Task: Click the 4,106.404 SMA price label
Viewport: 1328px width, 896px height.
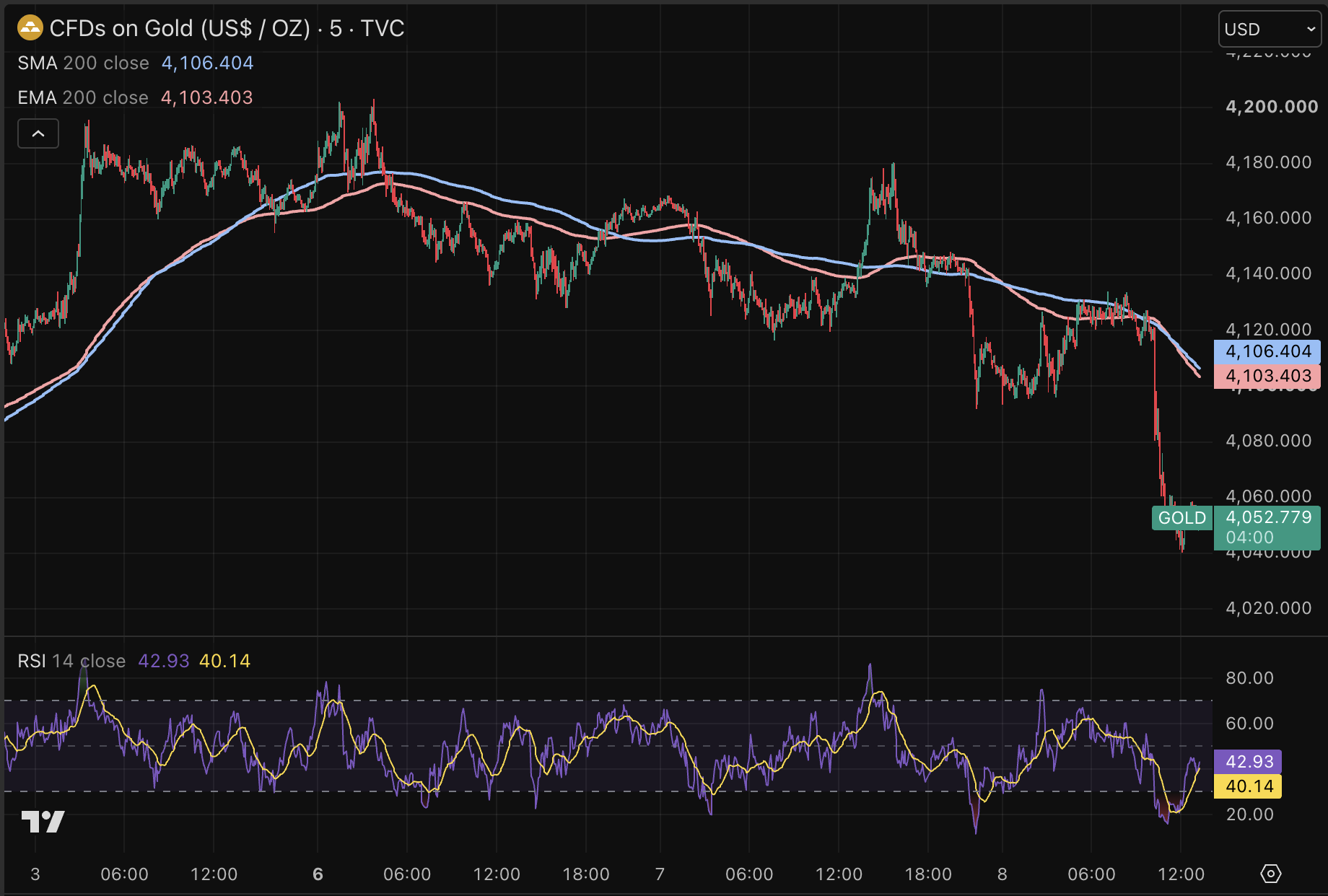Action: tap(1267, 351)
